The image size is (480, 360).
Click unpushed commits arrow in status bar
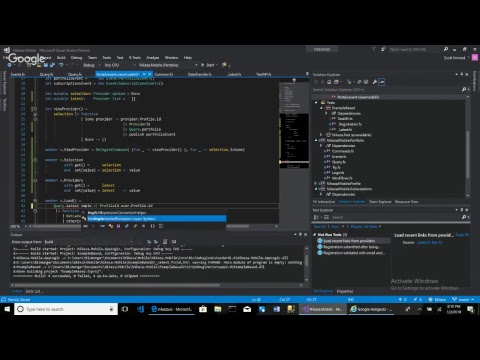[403, 300]
